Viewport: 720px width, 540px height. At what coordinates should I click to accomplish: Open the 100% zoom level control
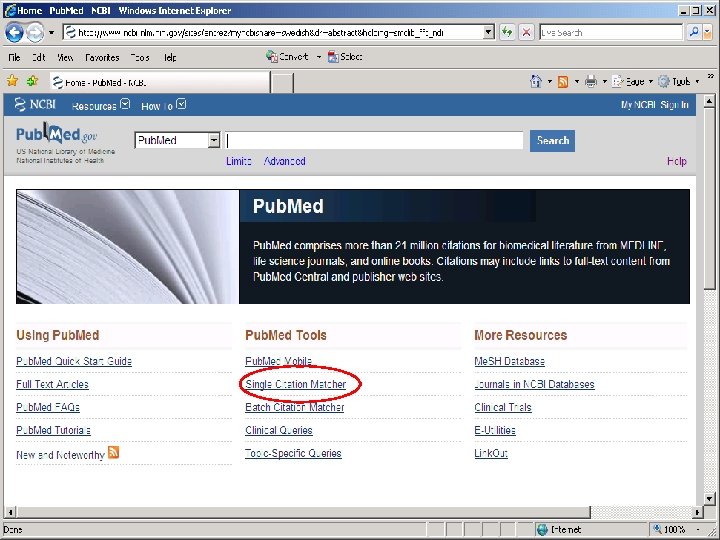click(x=677, y=529)
